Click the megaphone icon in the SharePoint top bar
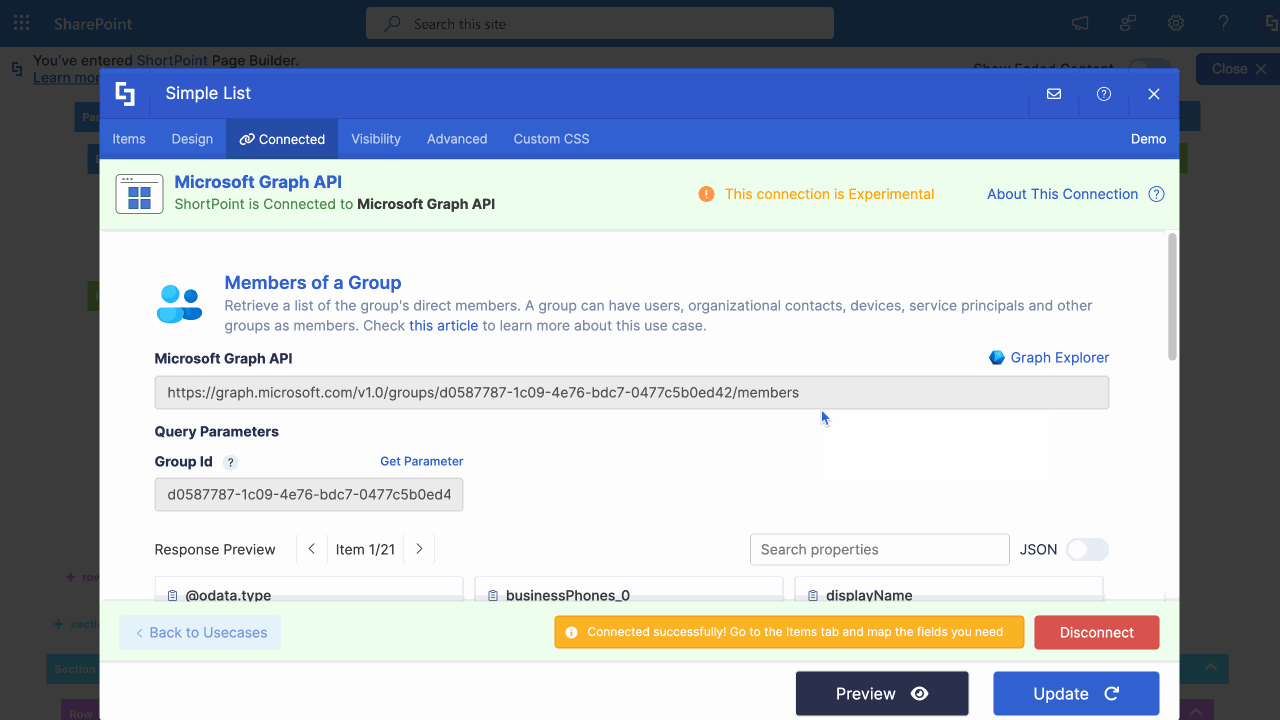Screen dimensions: 1280x720 pos(1080,23)
